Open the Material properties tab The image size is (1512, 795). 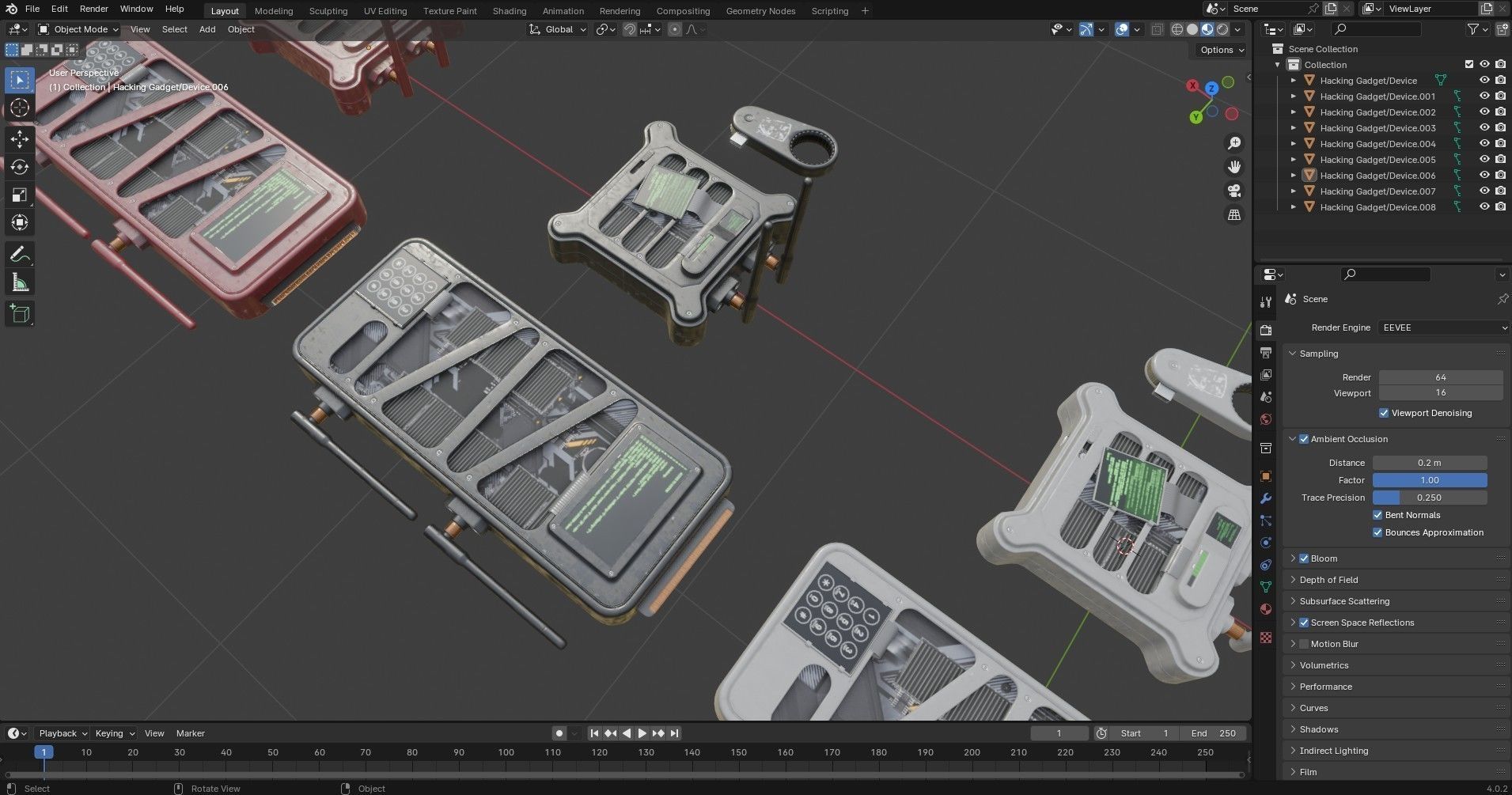[x=1266, y=609]
